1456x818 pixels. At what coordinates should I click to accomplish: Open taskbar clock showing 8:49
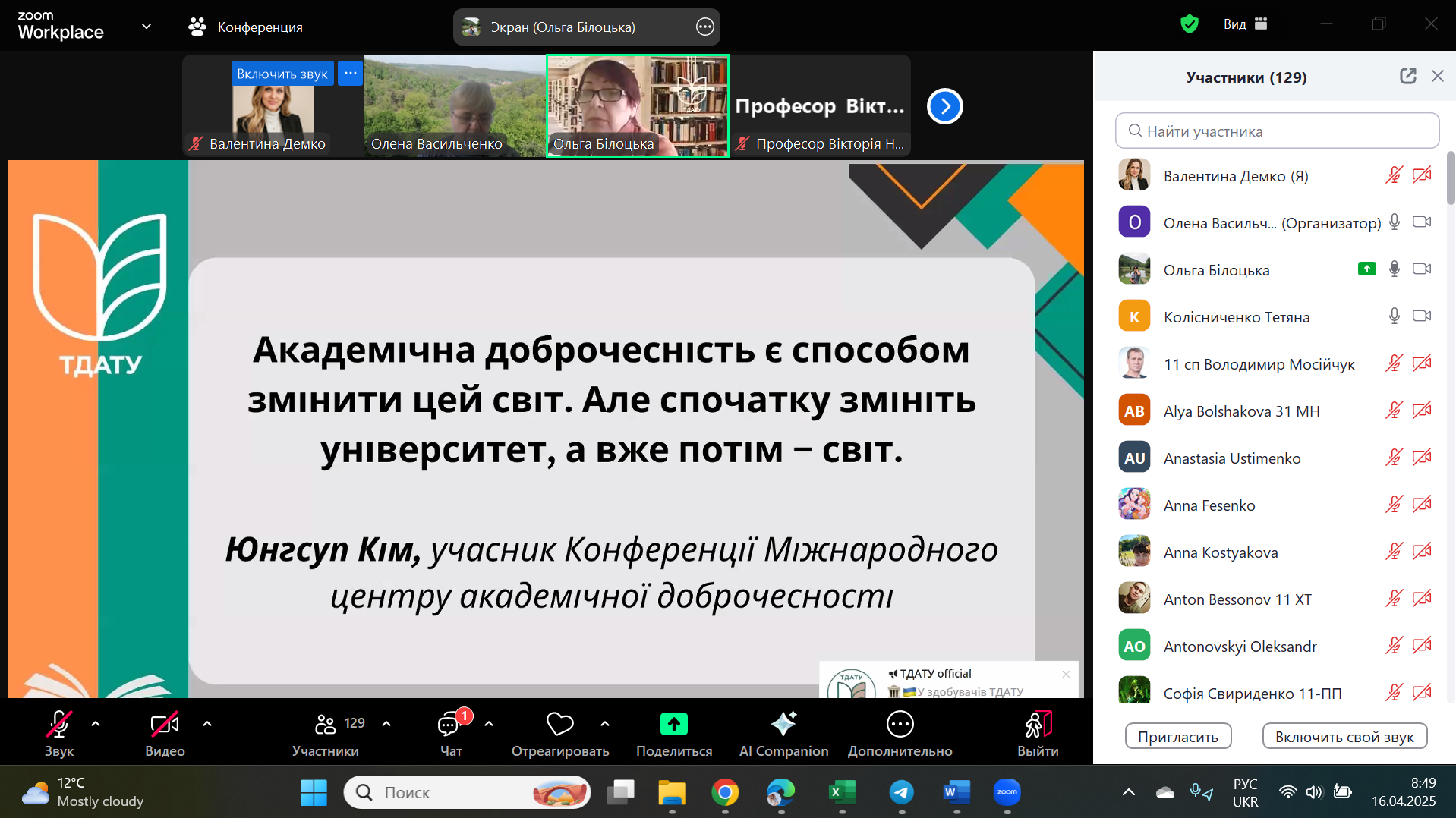pyautogui.click(x=1404, y=792)
